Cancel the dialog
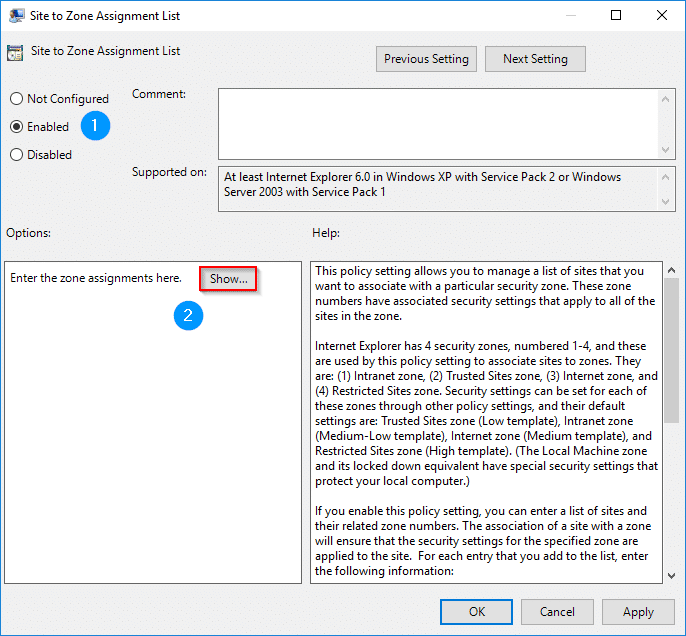The image size is (686, 636). pos(557,612)
